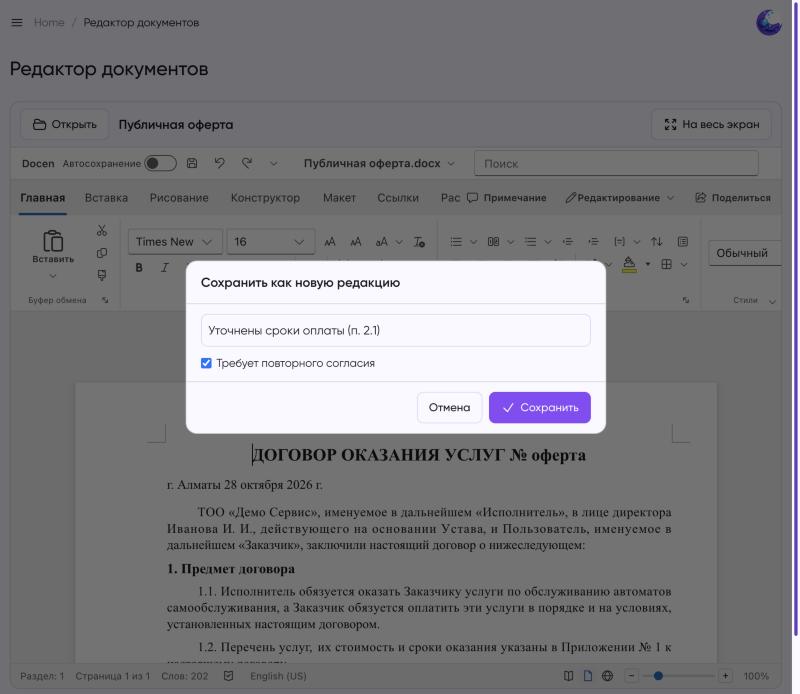Switch to web layout globe icon
The height and width of the screenshot is (694, 800).
[607, 676]
